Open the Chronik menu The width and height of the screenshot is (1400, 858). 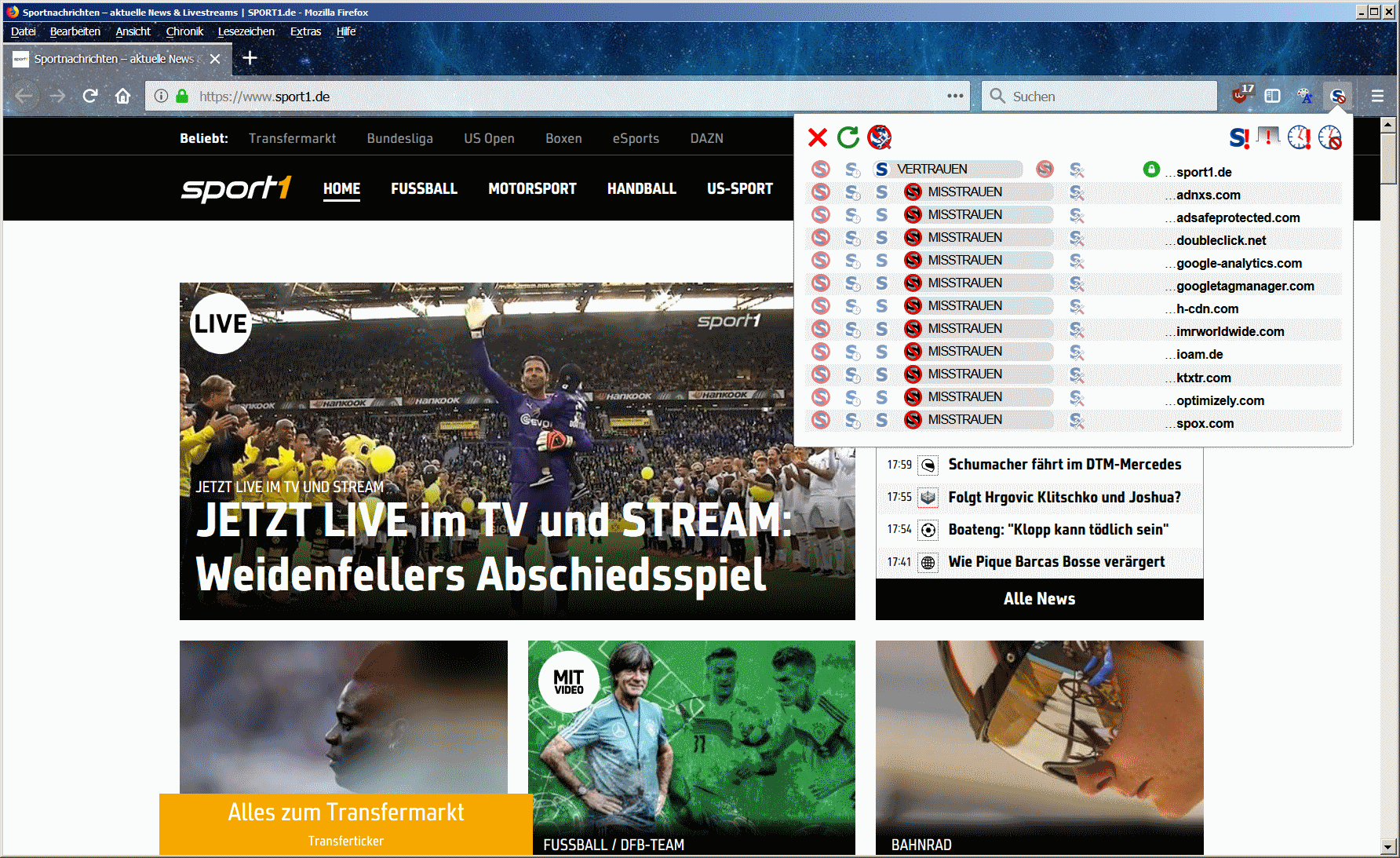tap(184, 31)
